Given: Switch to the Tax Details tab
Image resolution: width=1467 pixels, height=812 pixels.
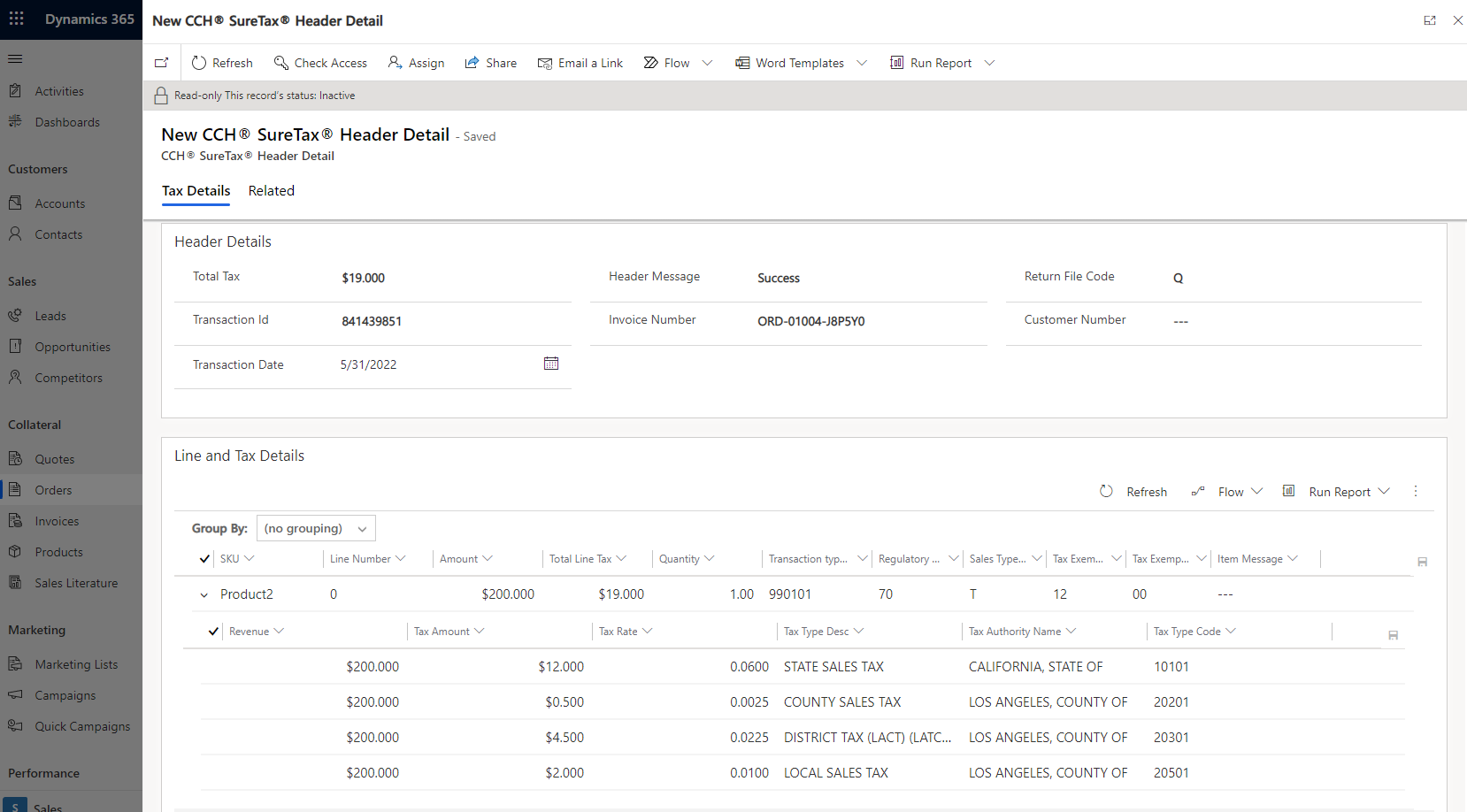Looking at the screenshot, I should point(196,191).
